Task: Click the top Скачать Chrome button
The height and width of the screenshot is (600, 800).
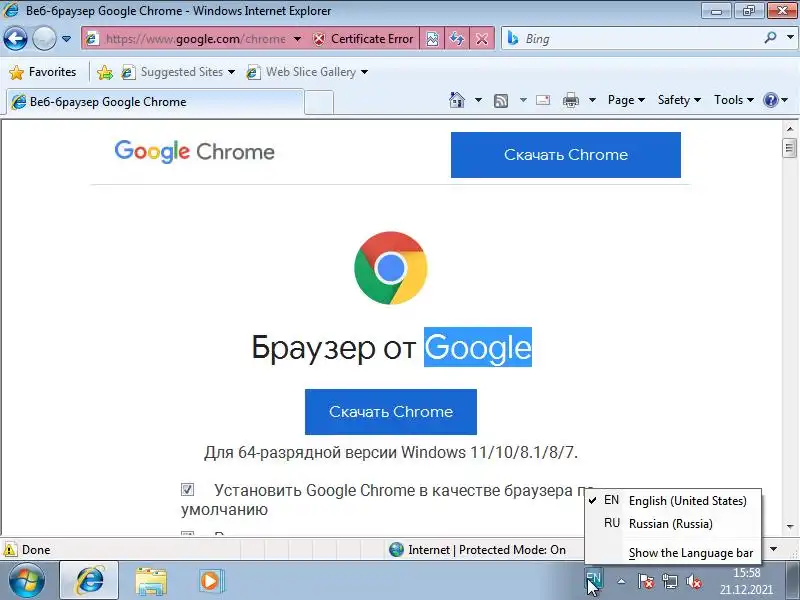Action: pos(566,155)
